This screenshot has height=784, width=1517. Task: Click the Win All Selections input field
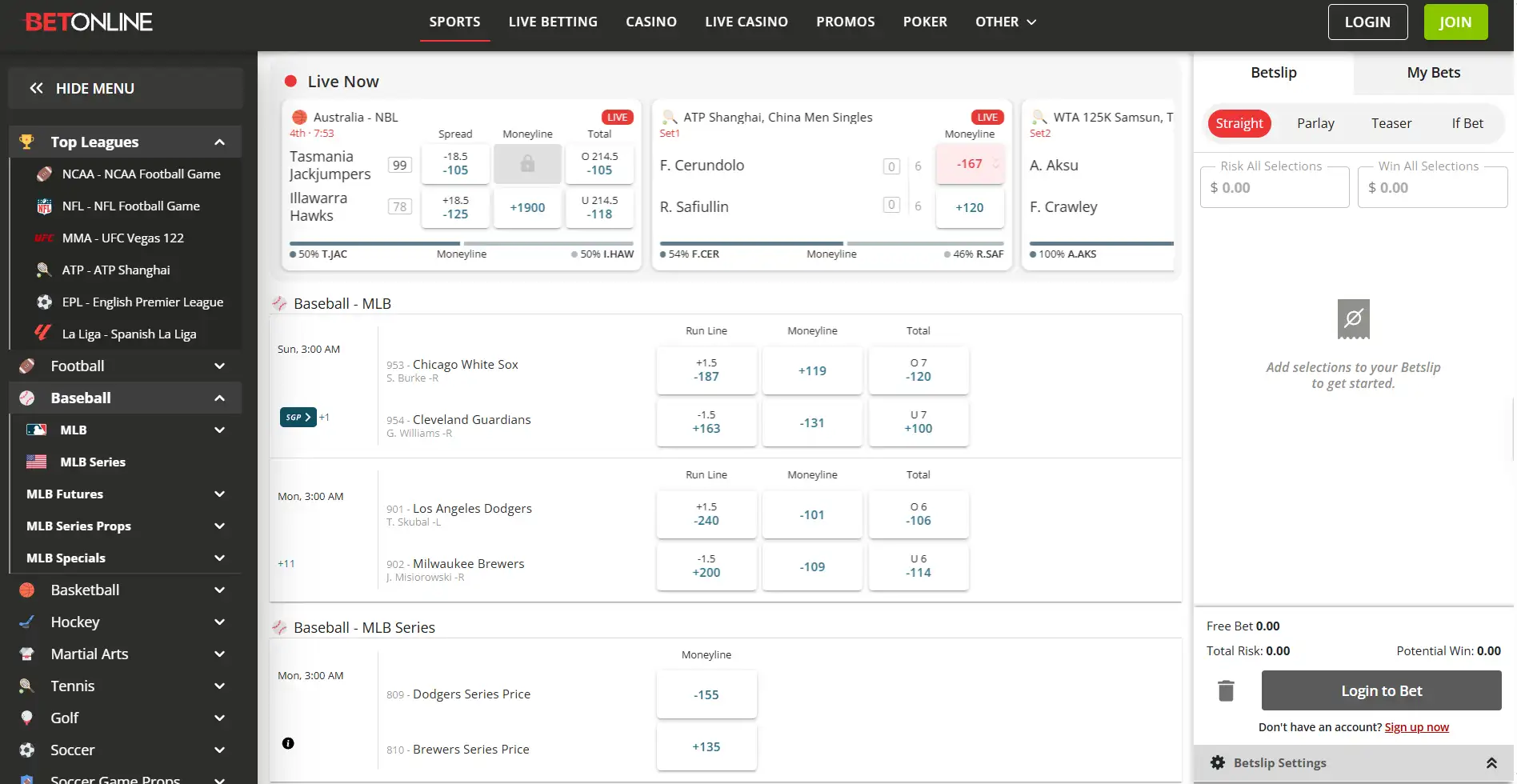1432,188
